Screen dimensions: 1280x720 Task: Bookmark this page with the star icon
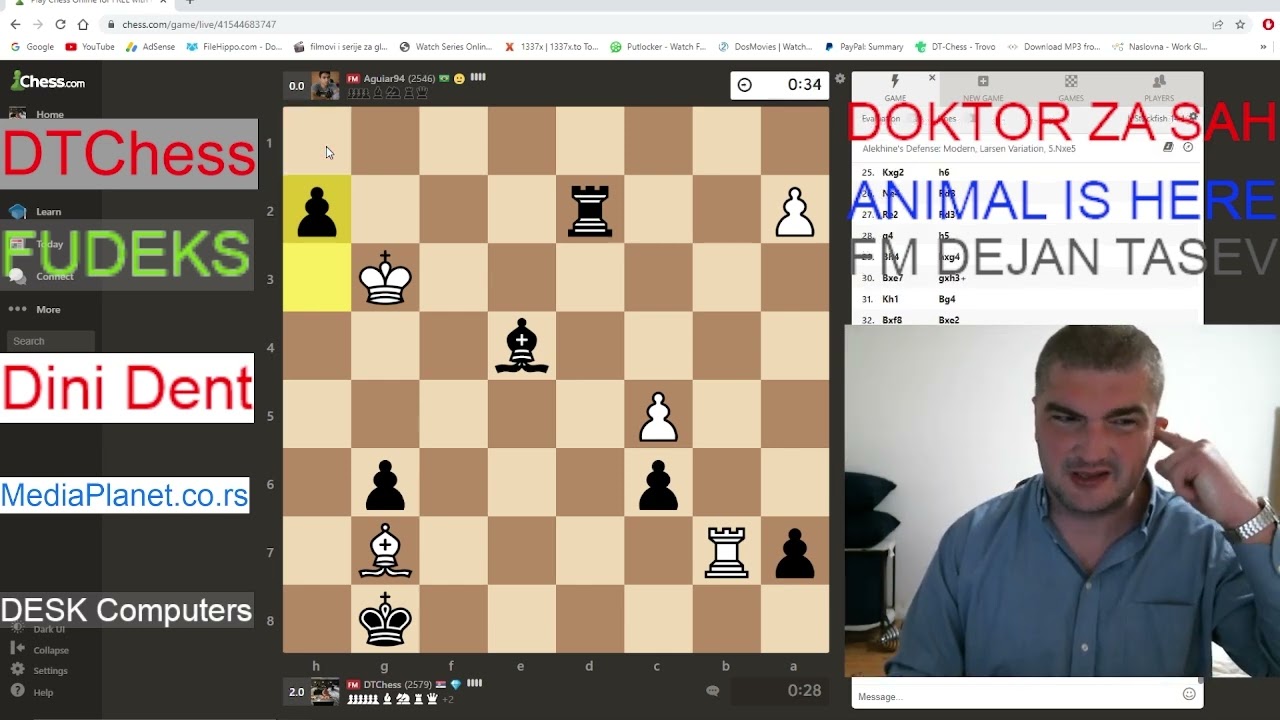tap(1240, 24)
